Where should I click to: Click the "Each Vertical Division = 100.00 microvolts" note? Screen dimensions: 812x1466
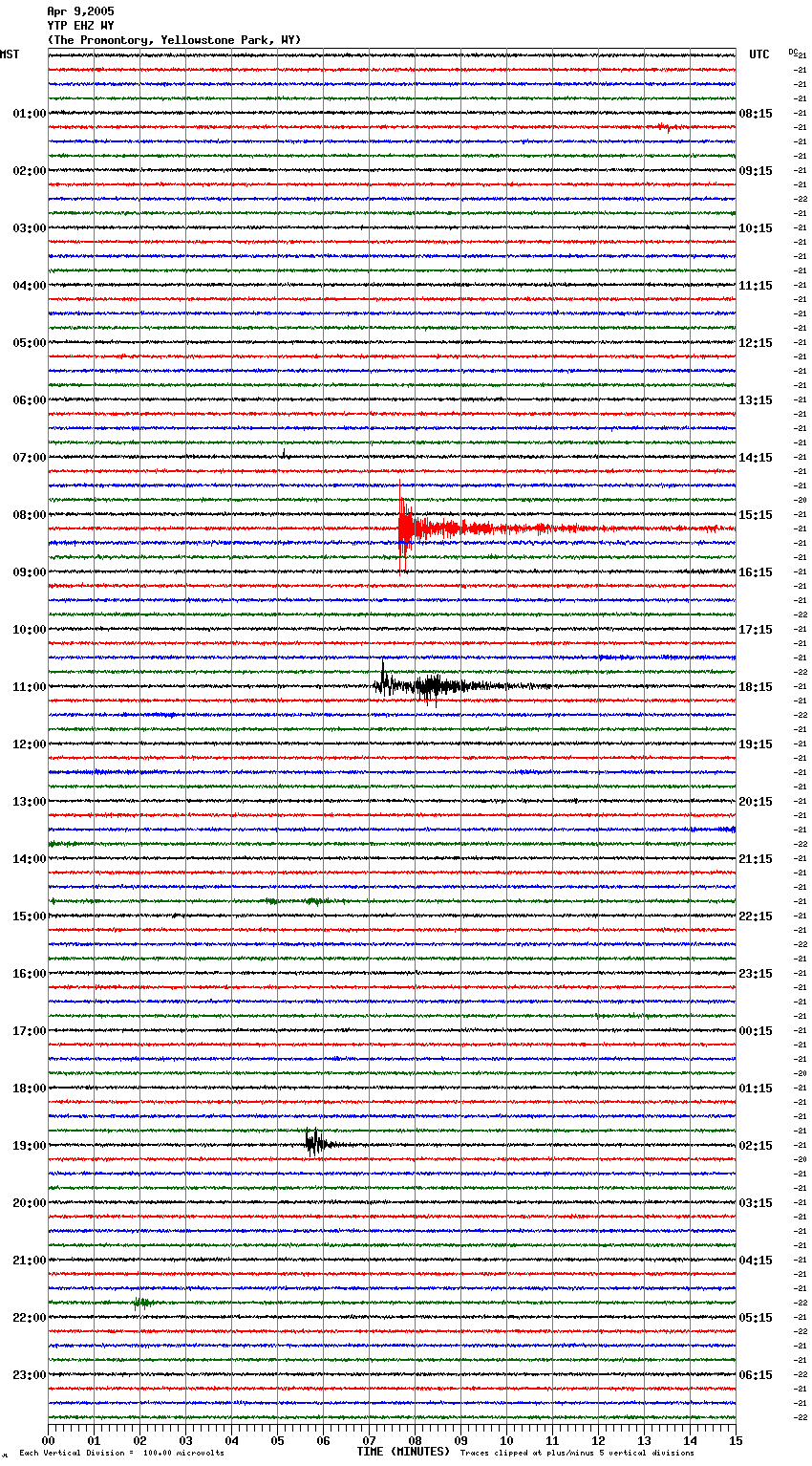(122, 1454)
